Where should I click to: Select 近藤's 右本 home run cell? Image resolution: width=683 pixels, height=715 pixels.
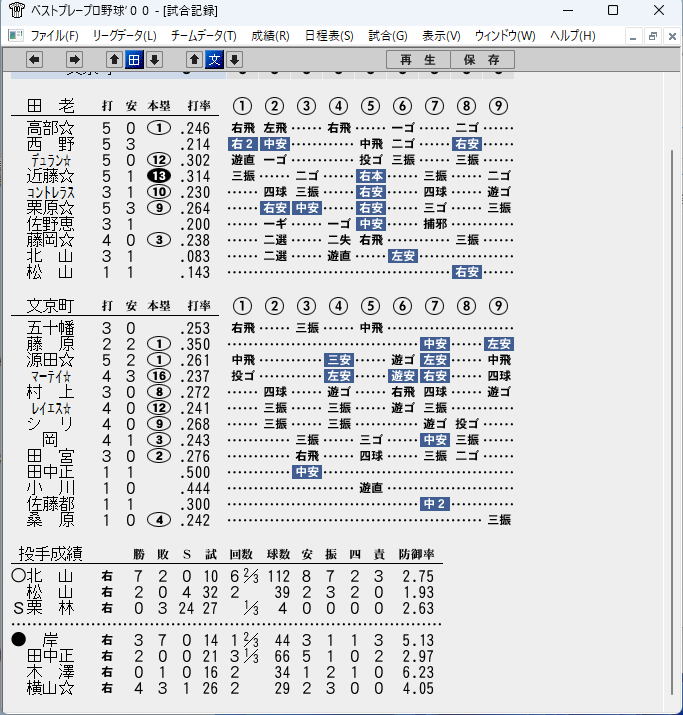(371, 176)
